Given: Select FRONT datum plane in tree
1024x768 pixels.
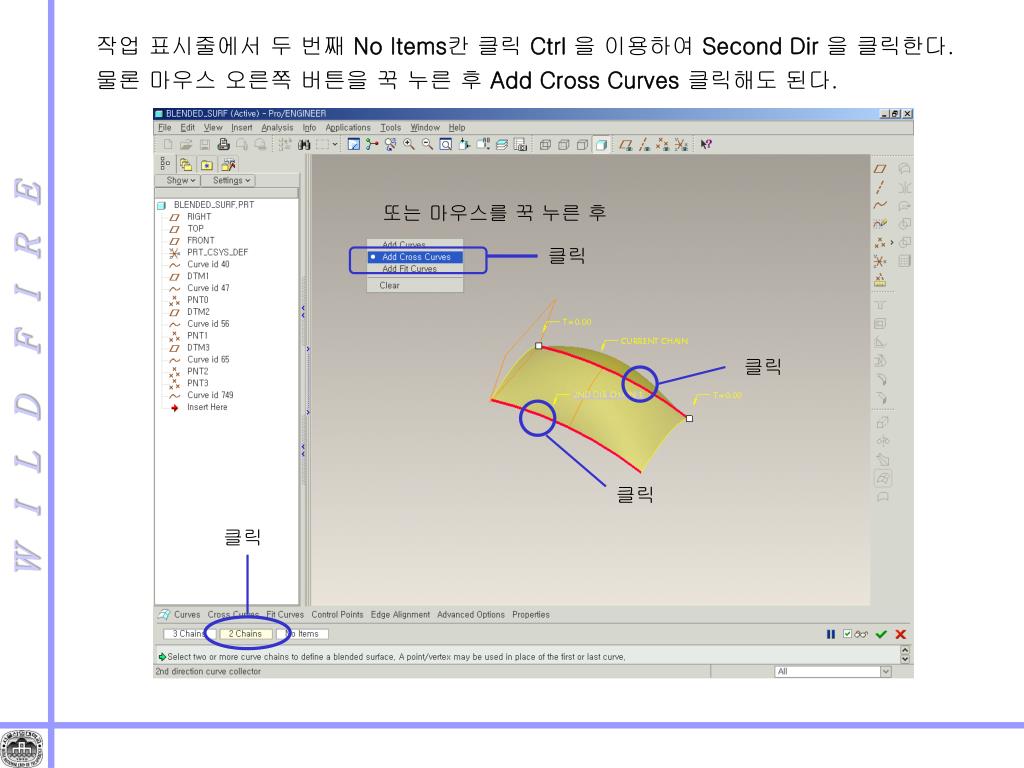Looking at the screenshot, I should 200,240.
